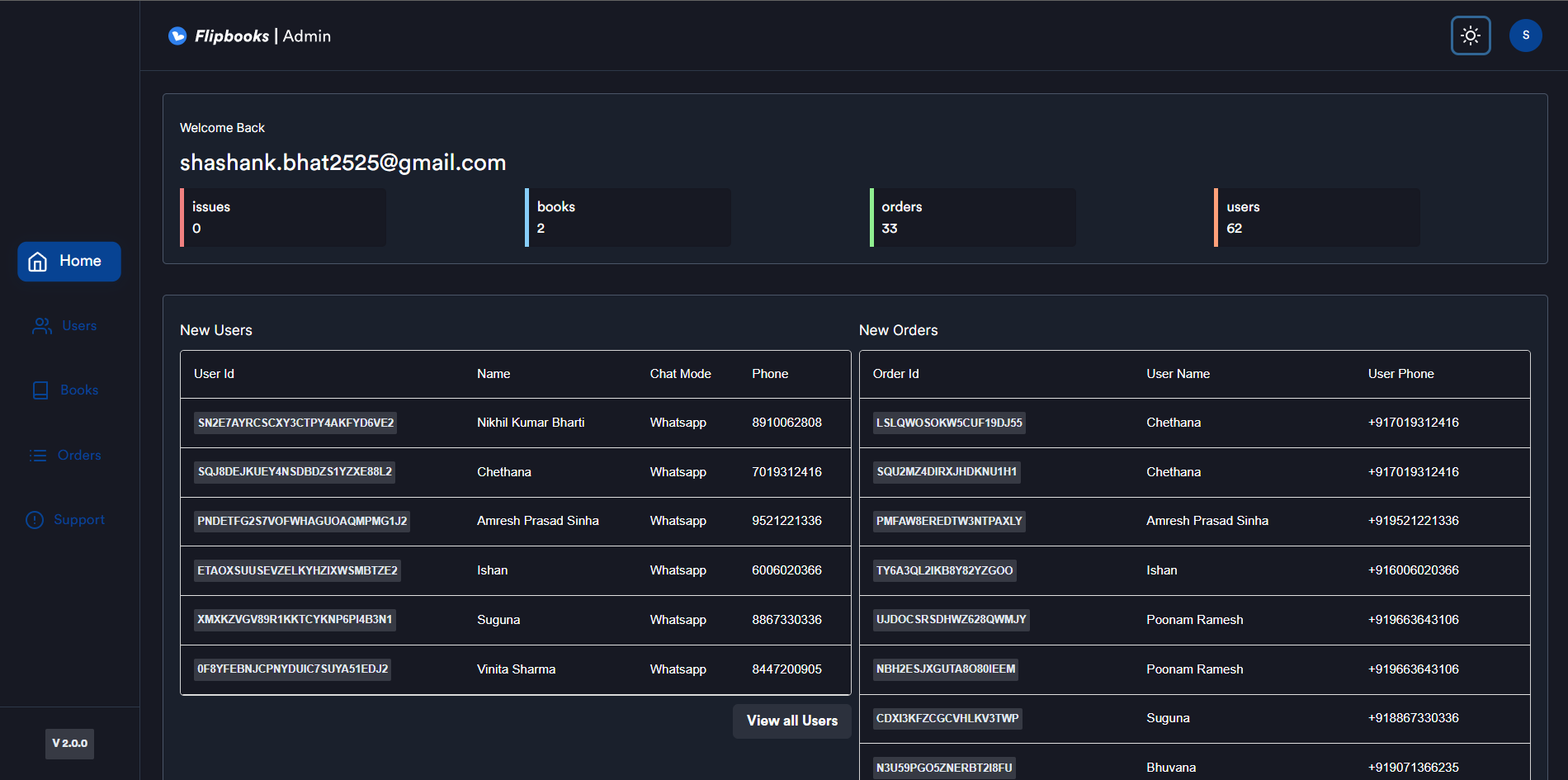This screenshot has width=1568, height=780.
Task: Toggle the light/dark theme sun button
Action: (x=1471, y=35)
